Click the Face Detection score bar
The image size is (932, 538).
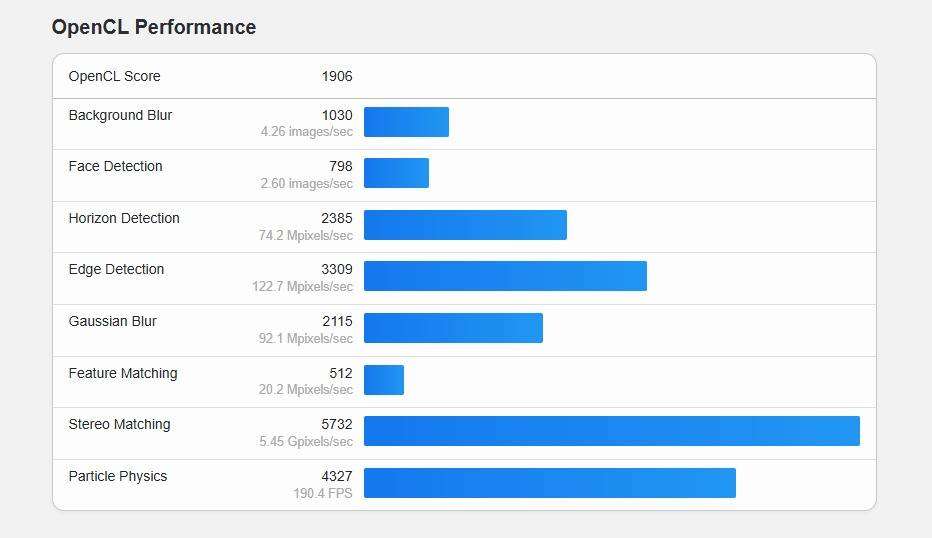(396, 173)
